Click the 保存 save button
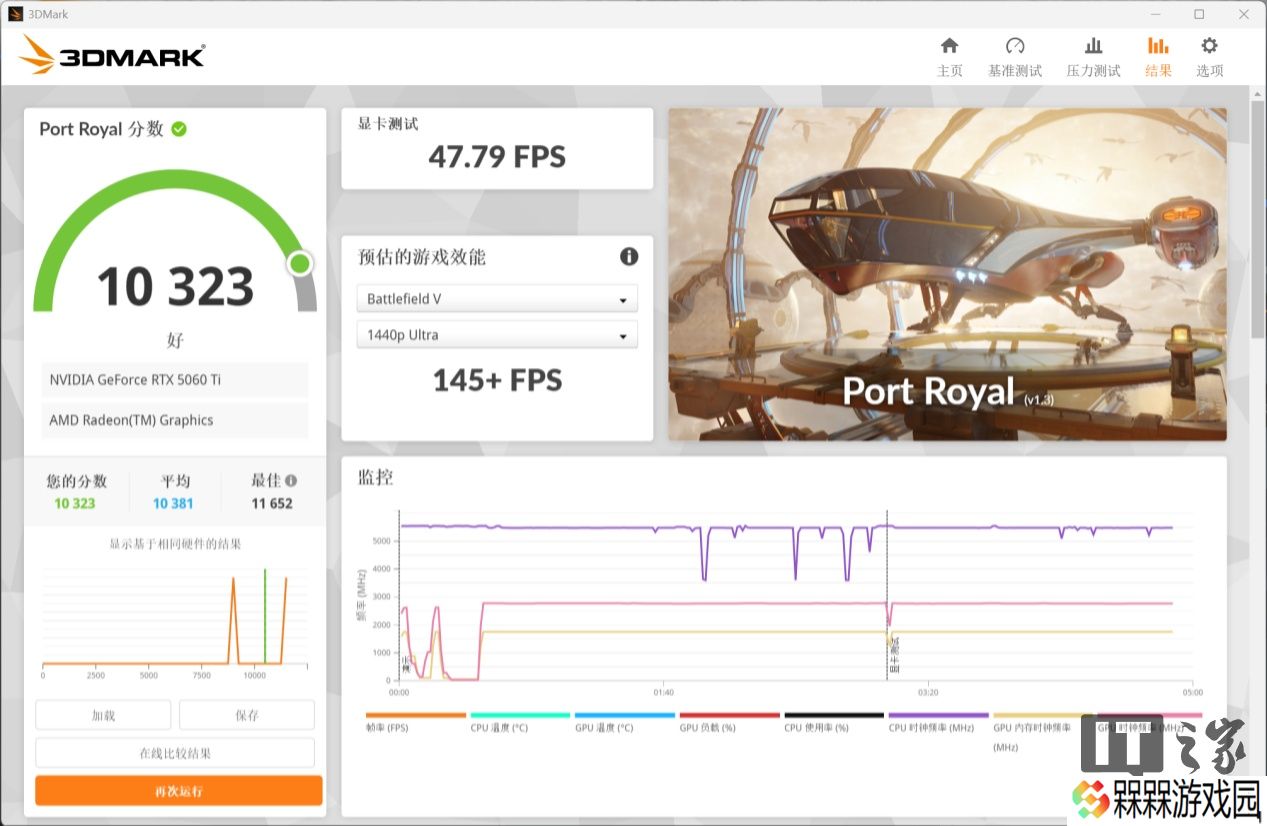 point(247,715)
